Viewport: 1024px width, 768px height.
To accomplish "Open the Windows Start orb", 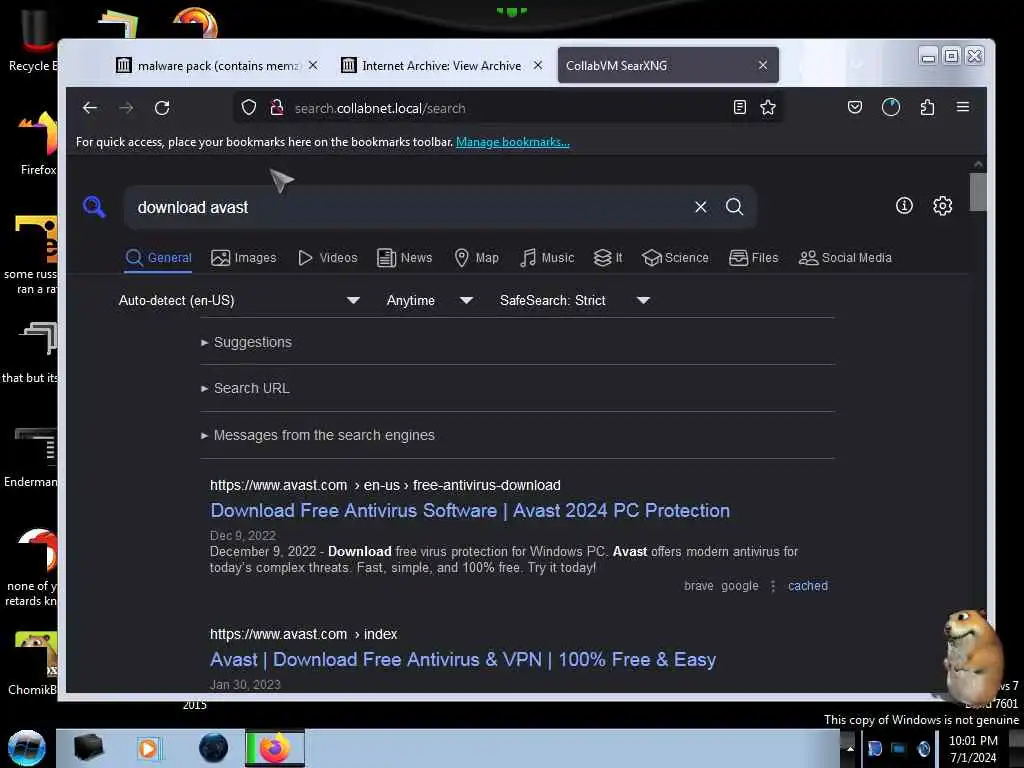I will click(x=26, y=748).
